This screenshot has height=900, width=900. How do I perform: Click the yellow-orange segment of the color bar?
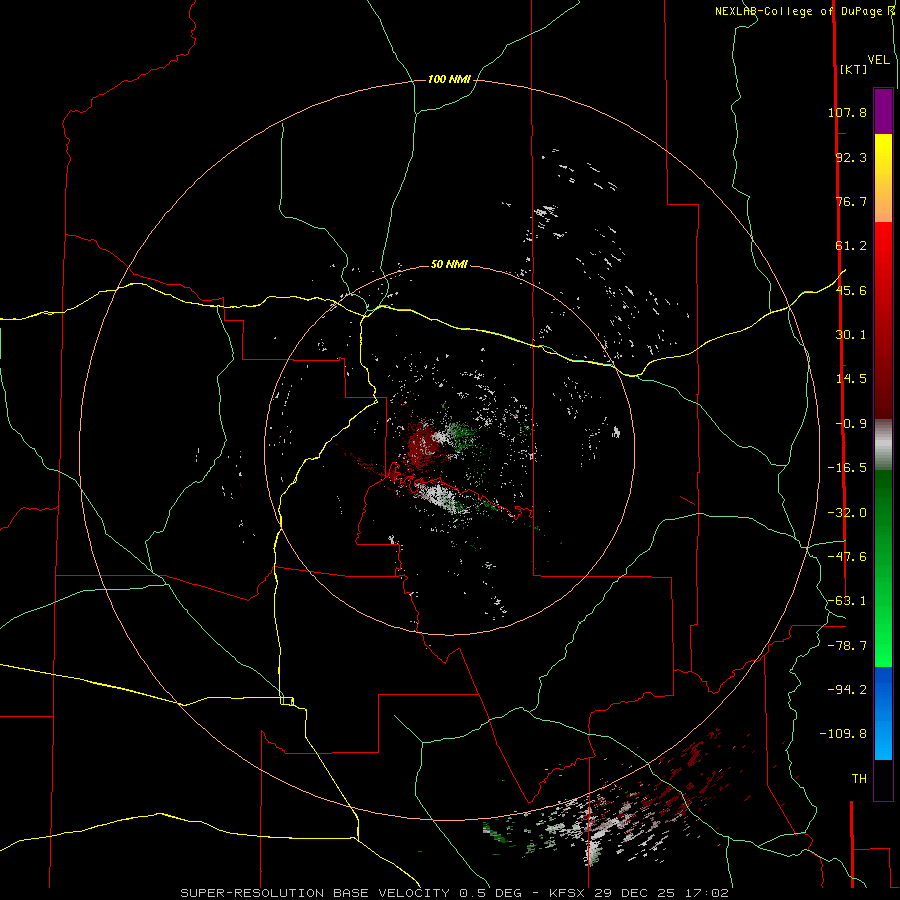pos(883,178)
